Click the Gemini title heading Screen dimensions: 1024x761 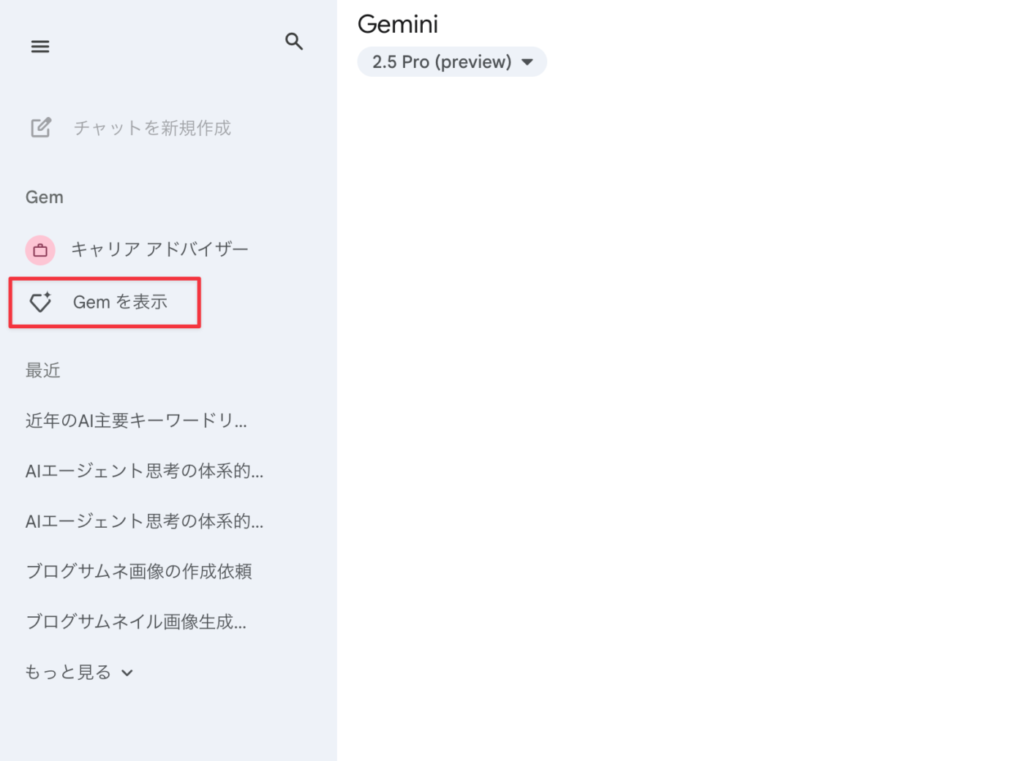click(x=398, y=24)
